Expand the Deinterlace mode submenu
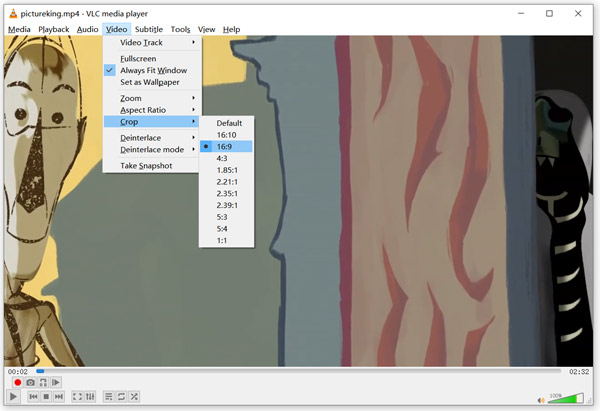Image resolution: width=600 pixels, height=411 pixels. [x=152, y=150]
